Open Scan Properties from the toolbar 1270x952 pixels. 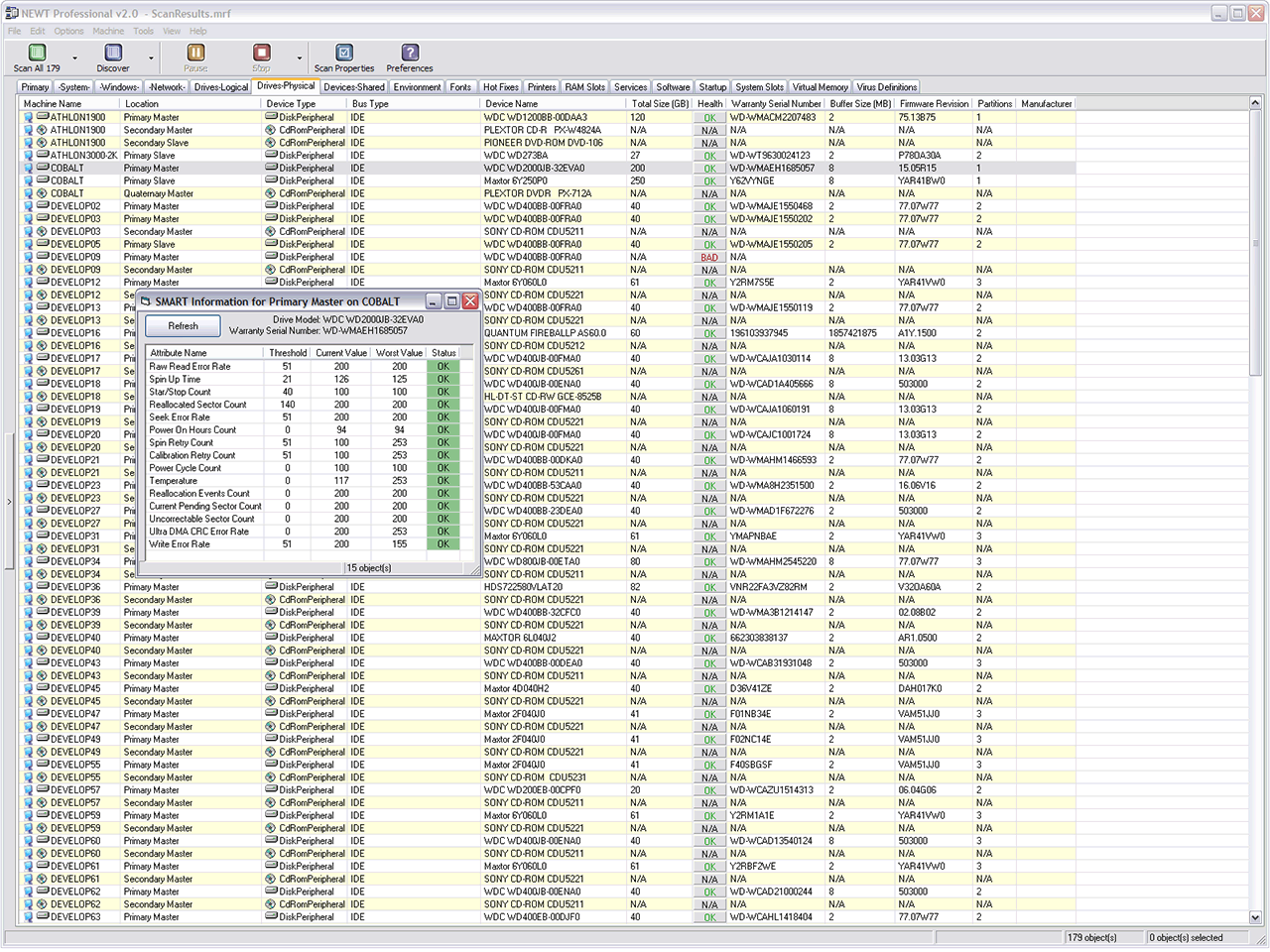pos(344,54)
